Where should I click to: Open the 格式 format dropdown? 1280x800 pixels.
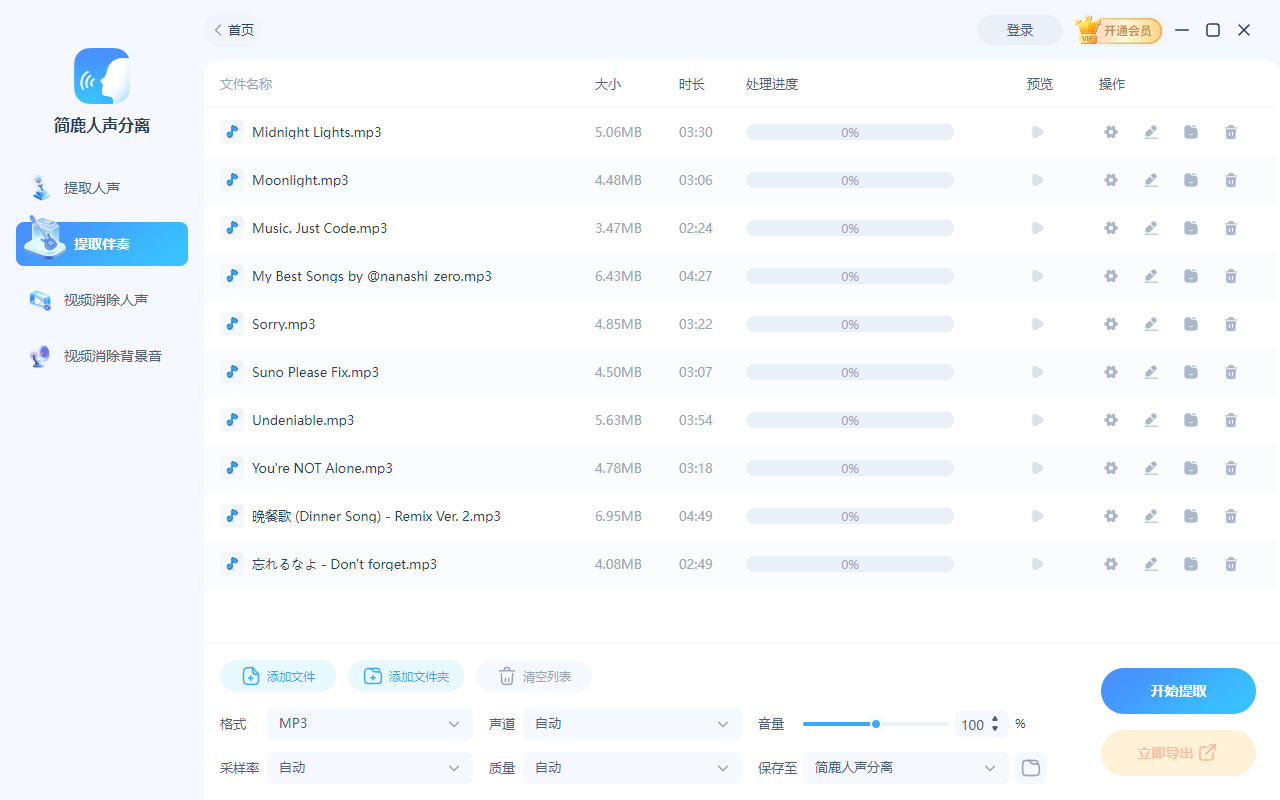coord(369,723)
